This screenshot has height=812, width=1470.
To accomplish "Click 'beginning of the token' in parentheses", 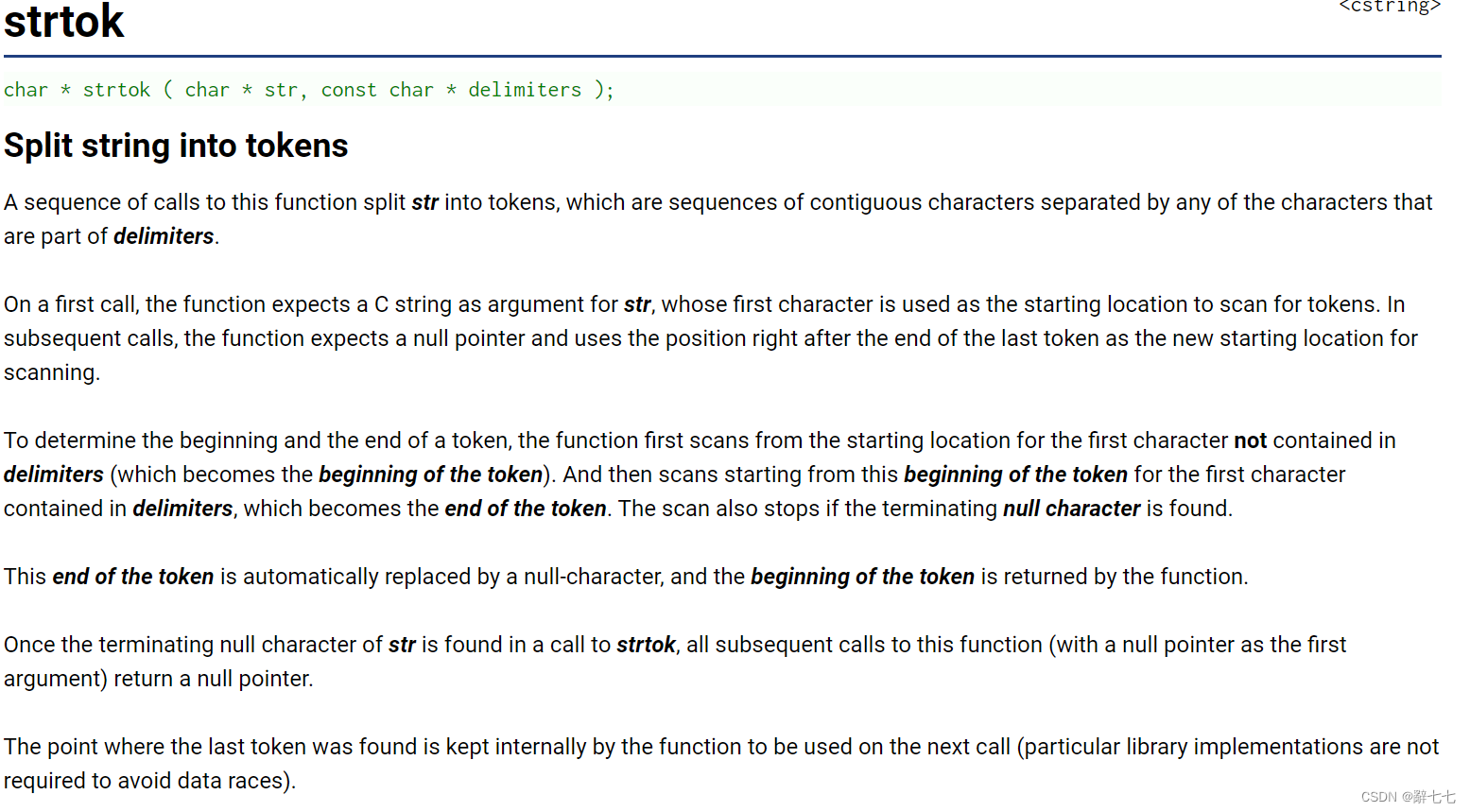I will click(431, 475).
